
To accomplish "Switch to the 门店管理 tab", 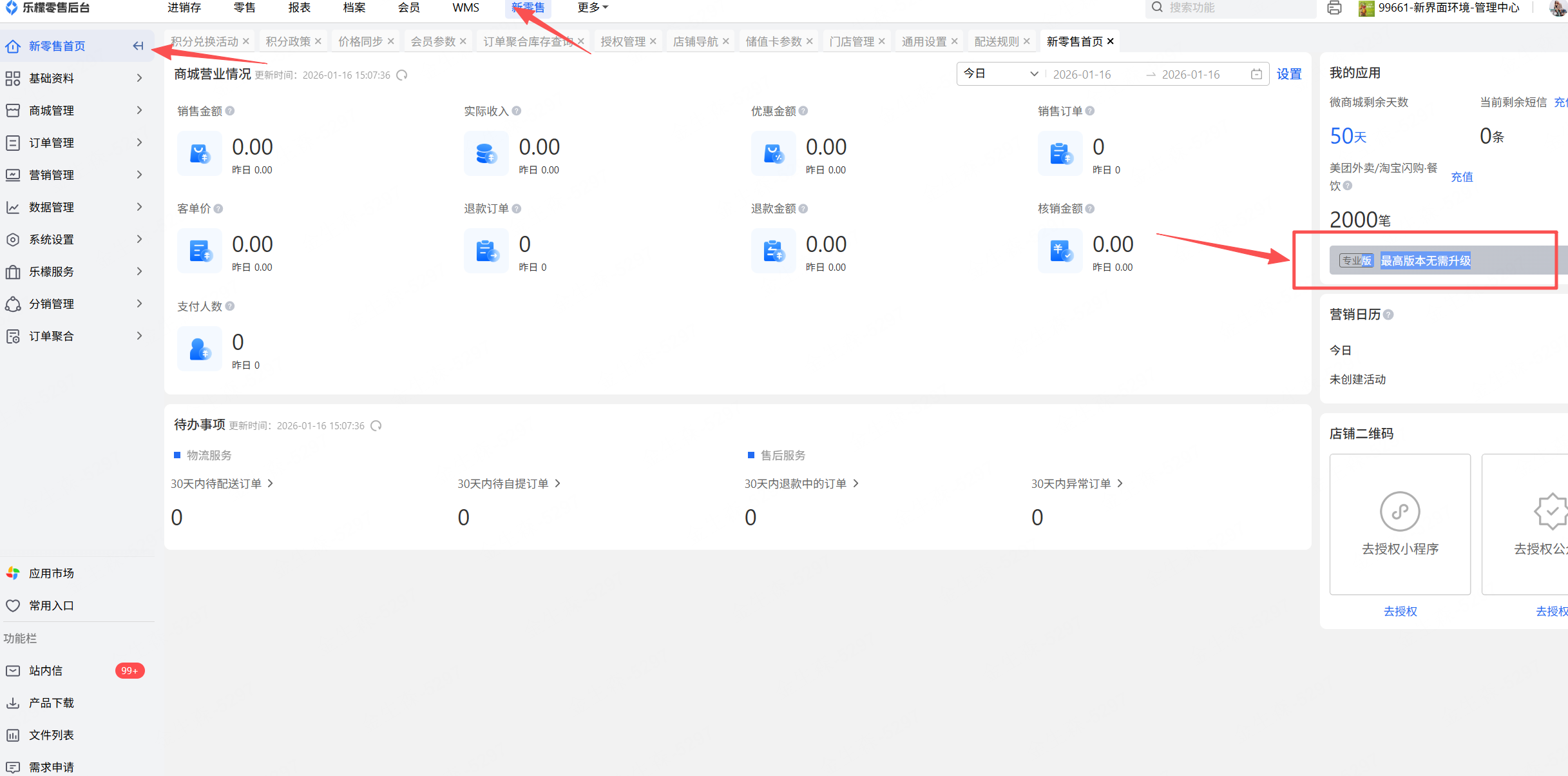I will 851,41.
